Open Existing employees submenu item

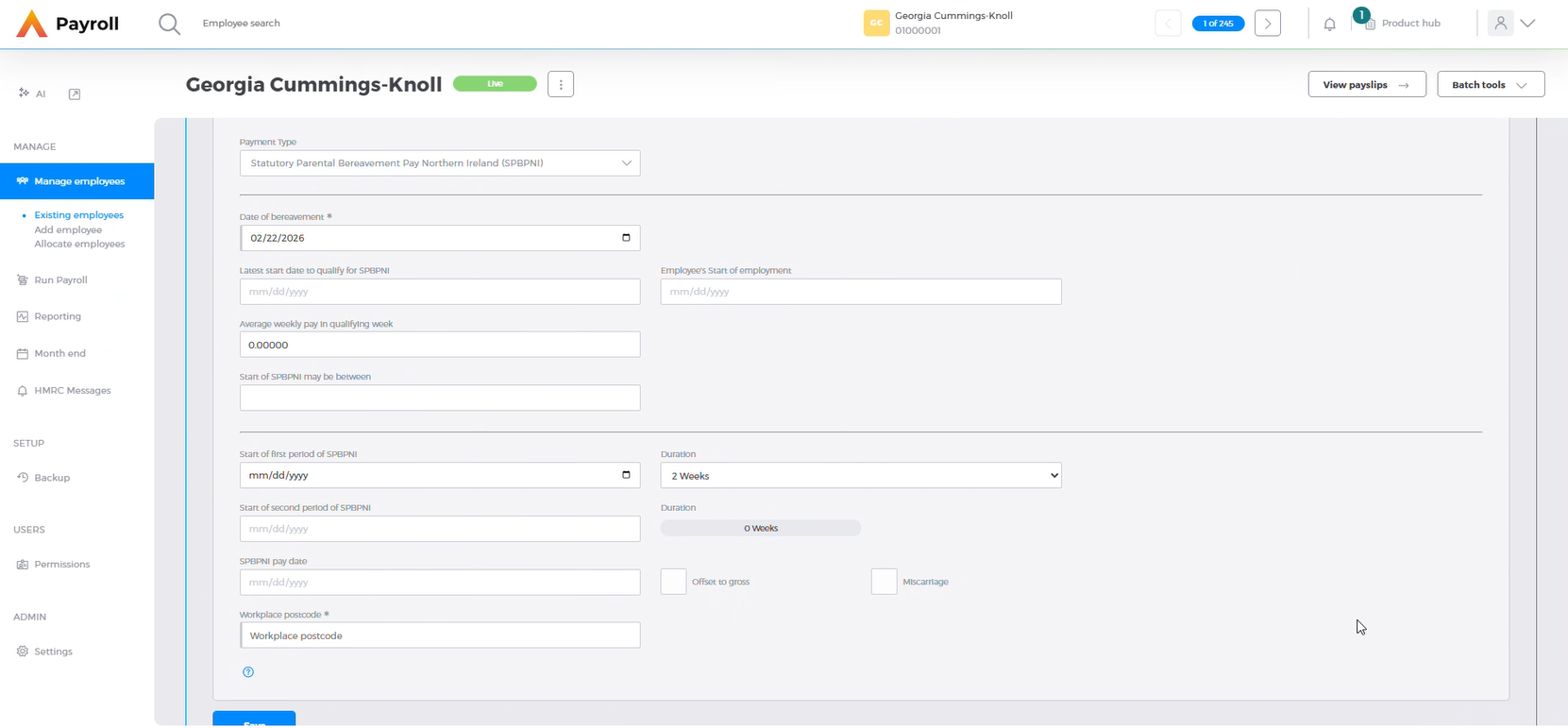pyautogui.click(x=79, y=215)
